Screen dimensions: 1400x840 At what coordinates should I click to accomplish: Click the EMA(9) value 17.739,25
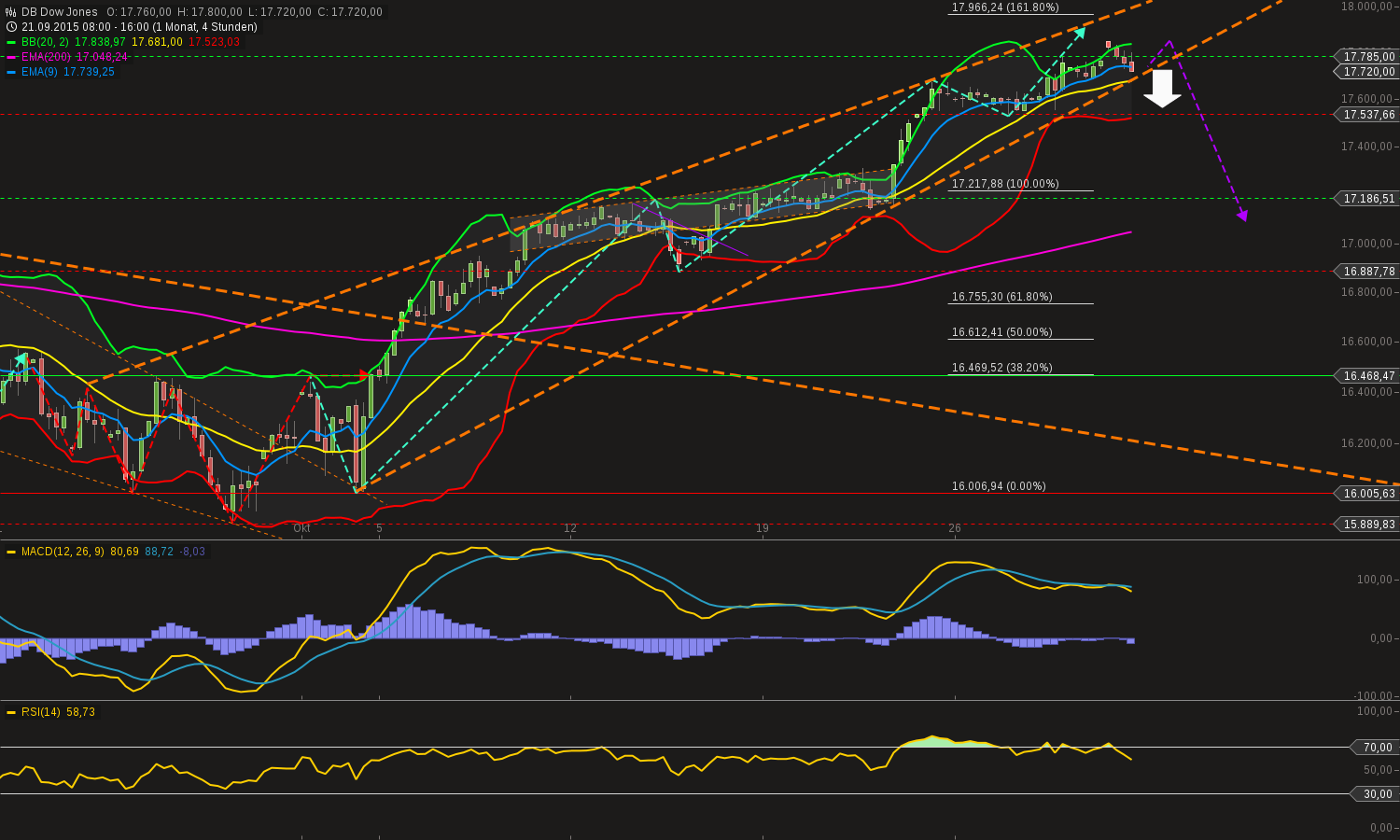click(89, 72)
